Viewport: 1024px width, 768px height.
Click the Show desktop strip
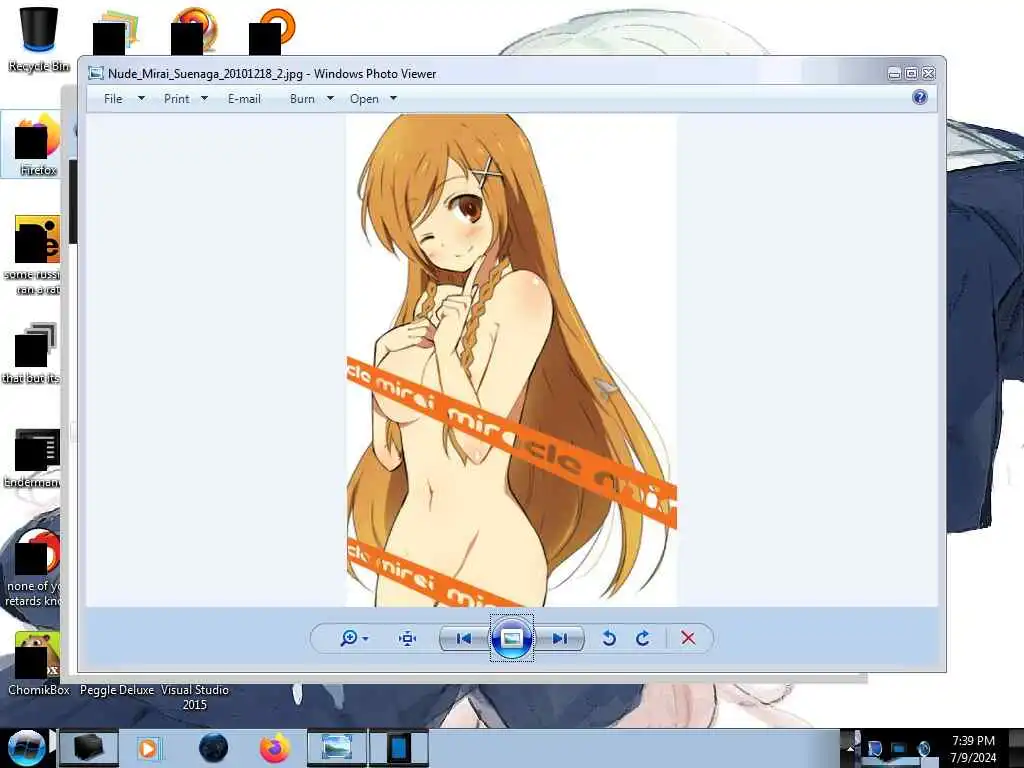click(x=1018, y=748)
